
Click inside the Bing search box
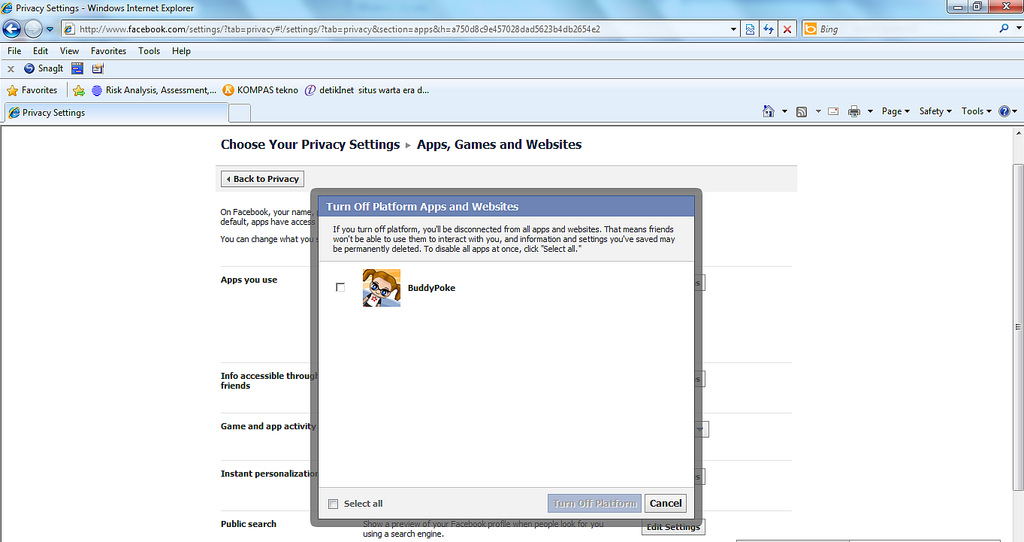(x=906, y=29)
